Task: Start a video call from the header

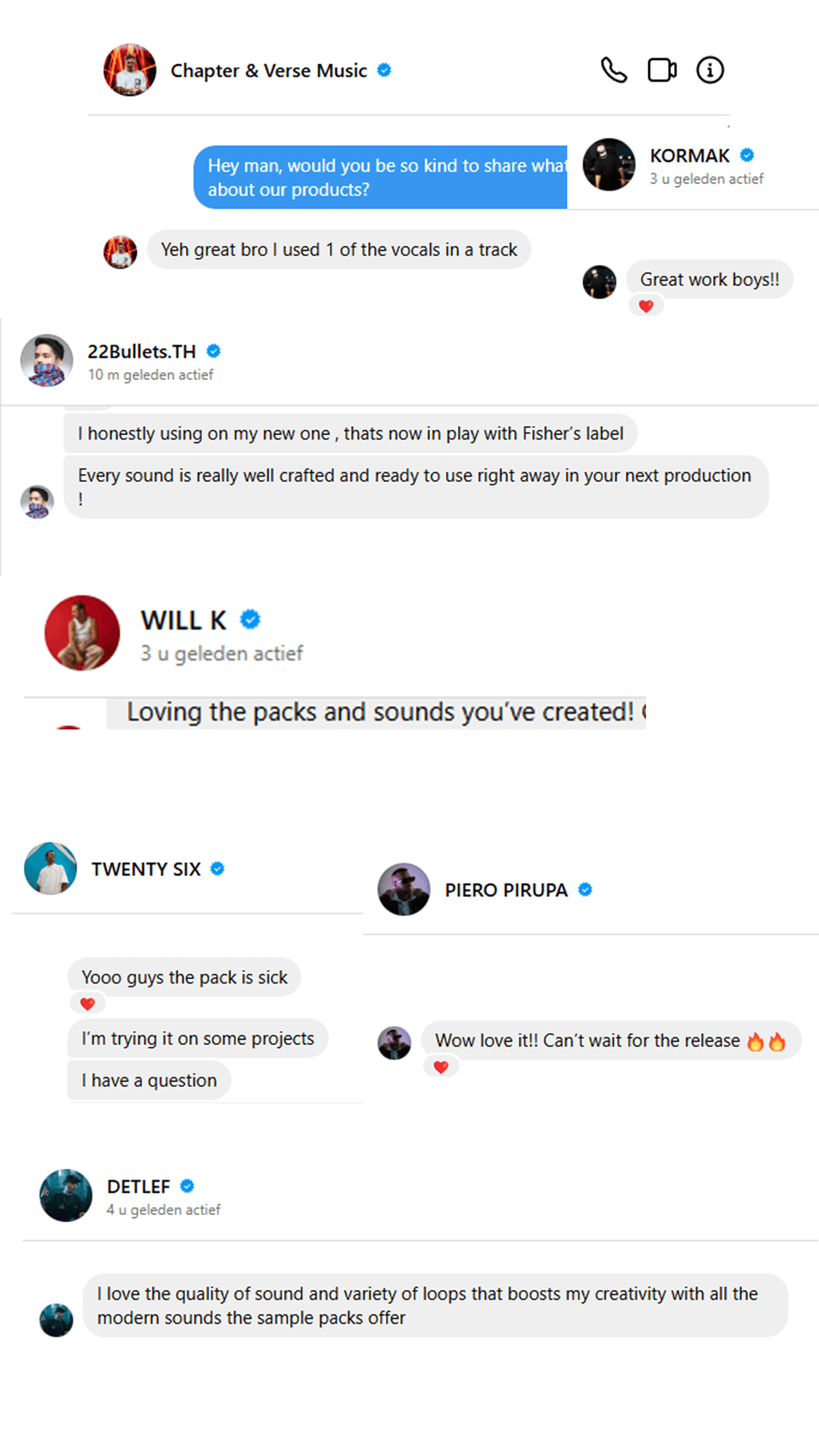Action: (662, 71)
